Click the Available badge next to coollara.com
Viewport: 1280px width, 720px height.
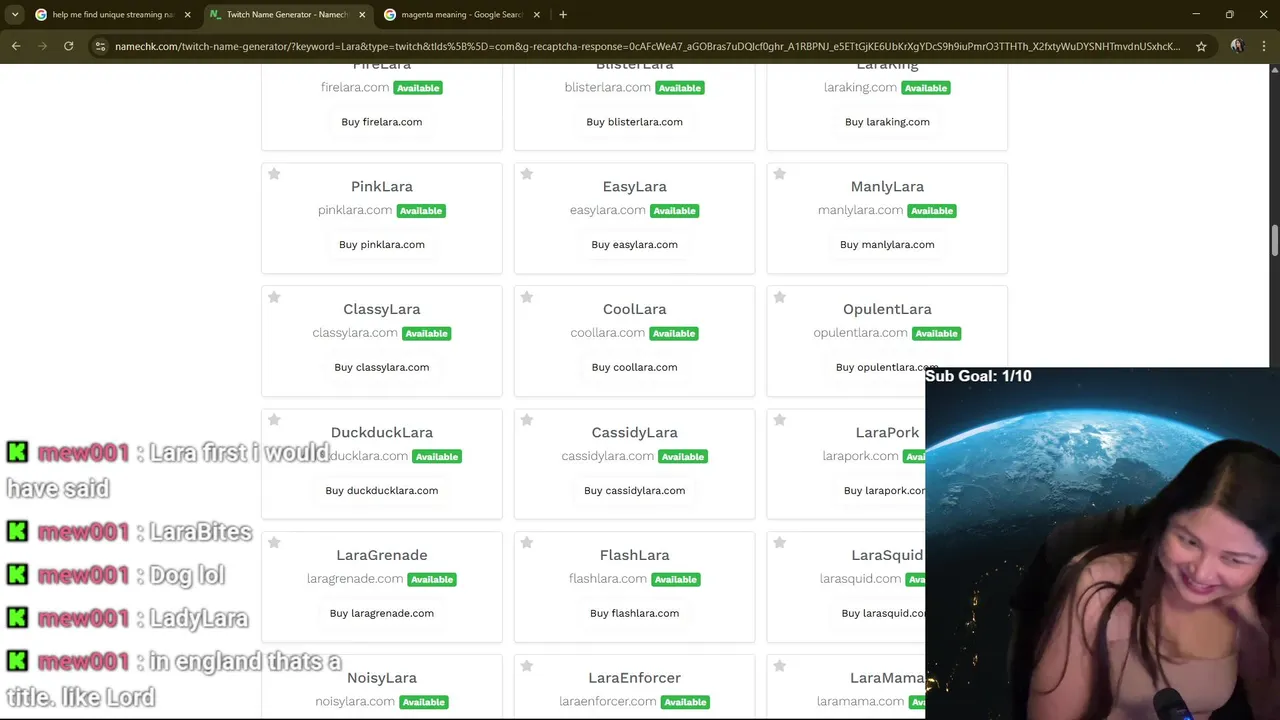[674, 334]
